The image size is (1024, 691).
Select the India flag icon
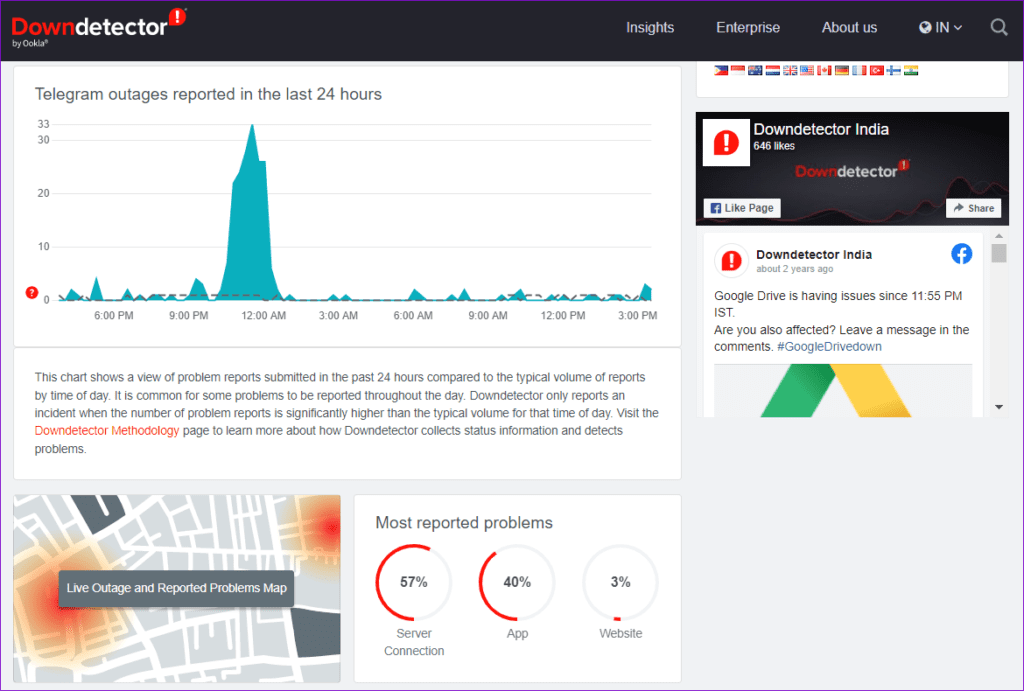click(911, 70)
